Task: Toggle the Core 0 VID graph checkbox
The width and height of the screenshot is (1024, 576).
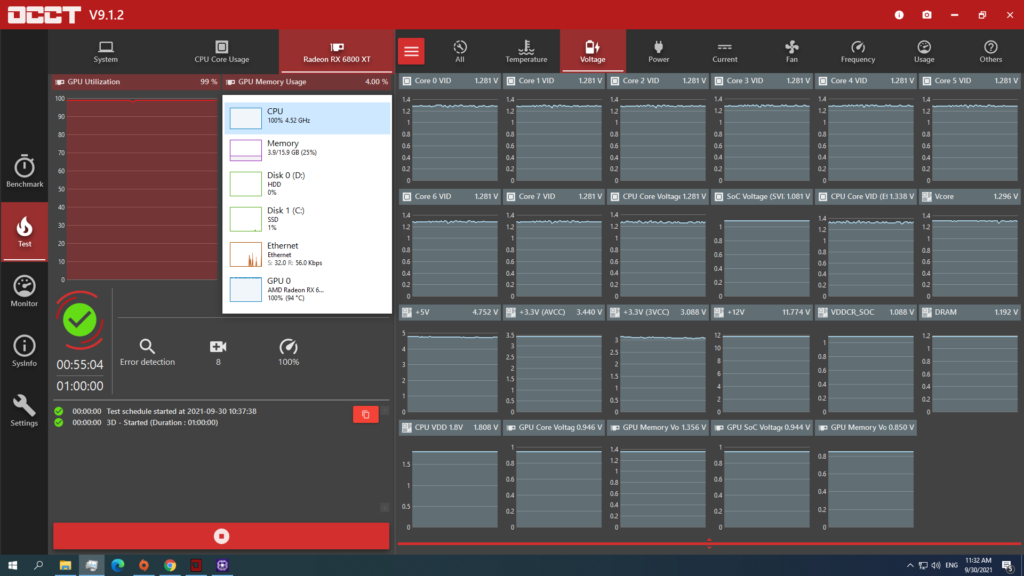Action: pos(407,81)
